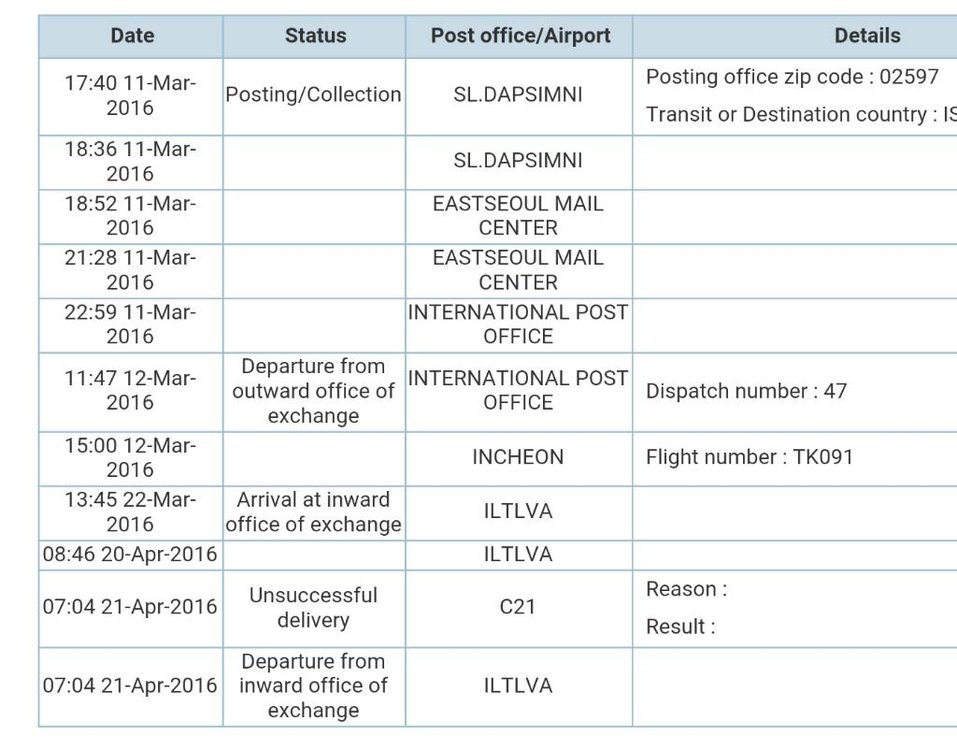Select the Unsuccessful delivery status cell

pos(314,608)
